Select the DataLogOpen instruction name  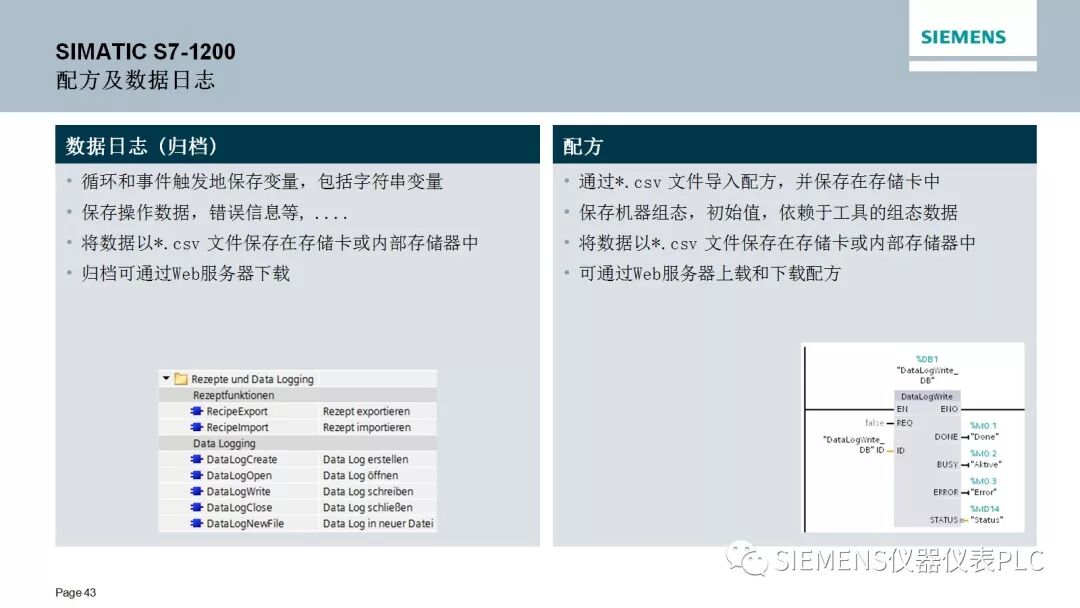239,475
